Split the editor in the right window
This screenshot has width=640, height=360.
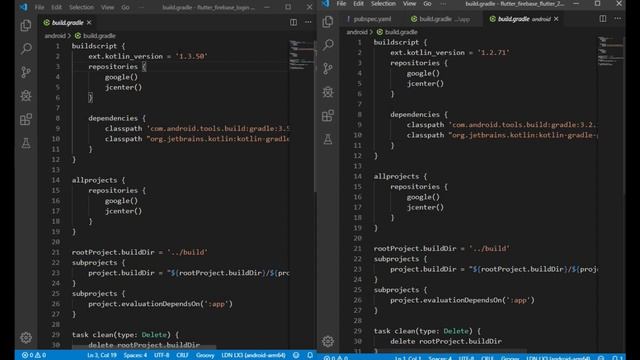(x=603, y=19)
